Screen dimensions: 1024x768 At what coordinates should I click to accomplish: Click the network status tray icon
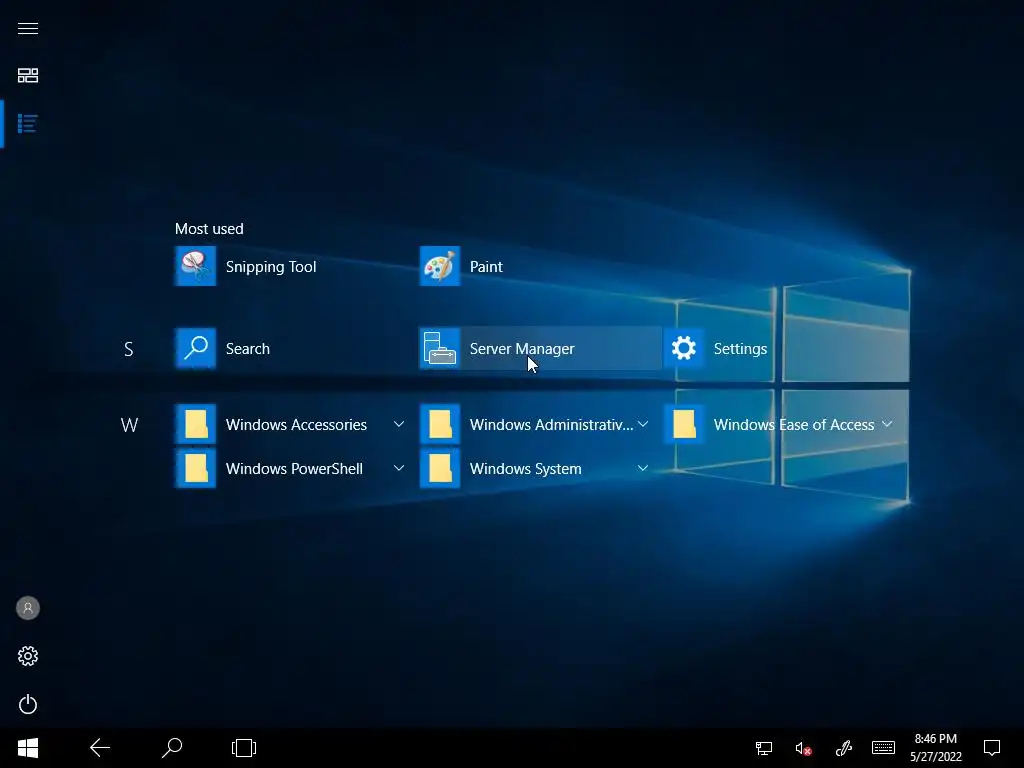(764, 748)
